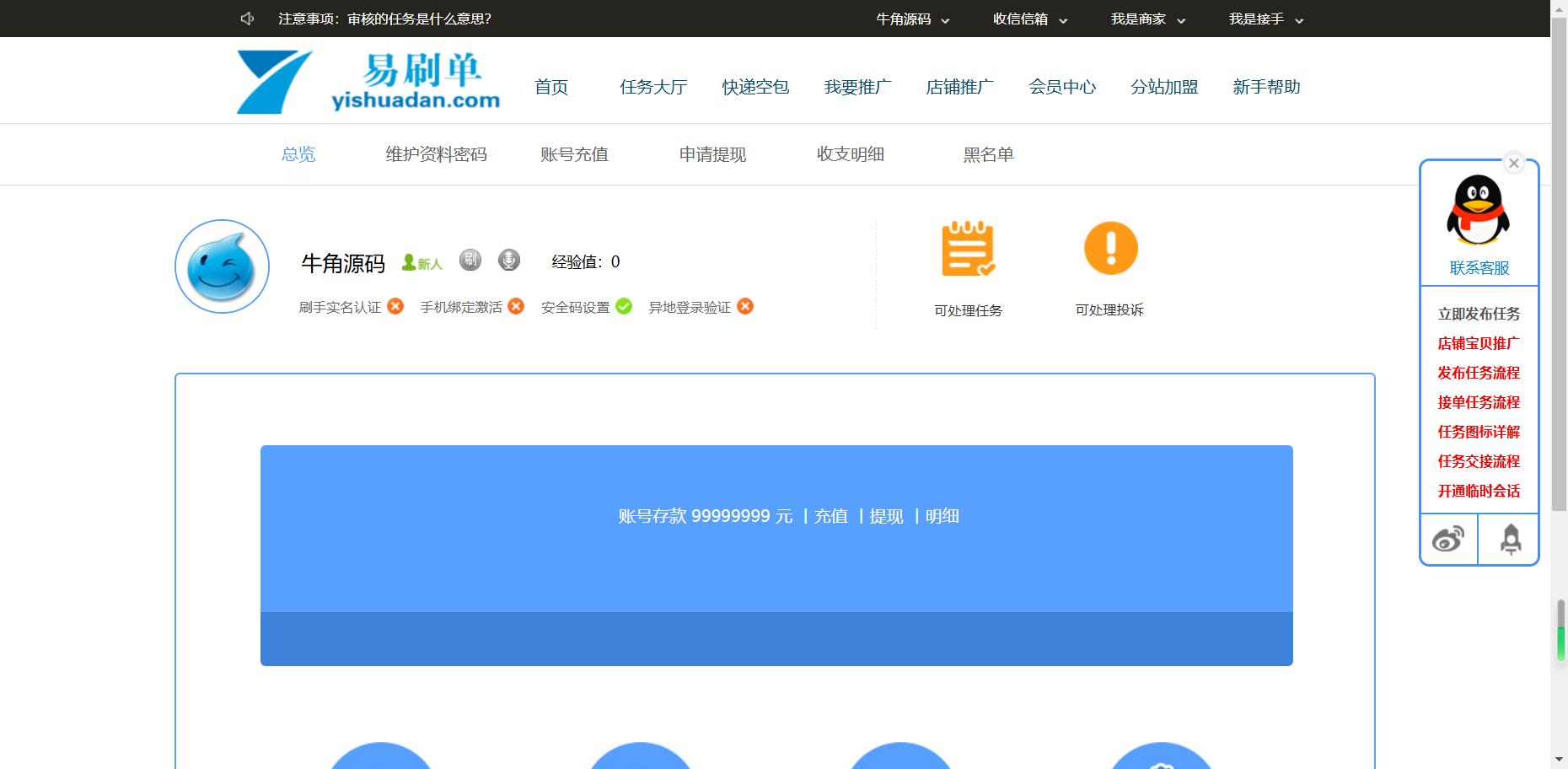Click green check next to 安全码设置
Screen dimensions: 1568x769
(x=624, y=306)
